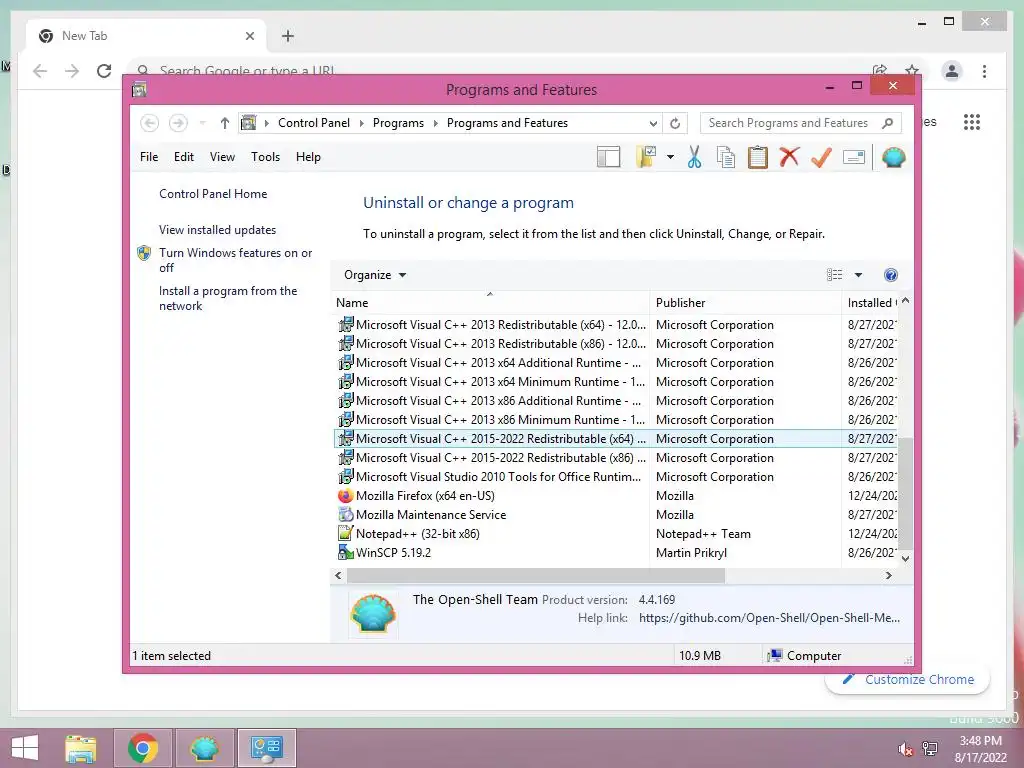Image resolution: width=1024 pixels, height=768 pixels.
Task: Open the View menu
Action: pyautogui.click(x=222, y=157)
